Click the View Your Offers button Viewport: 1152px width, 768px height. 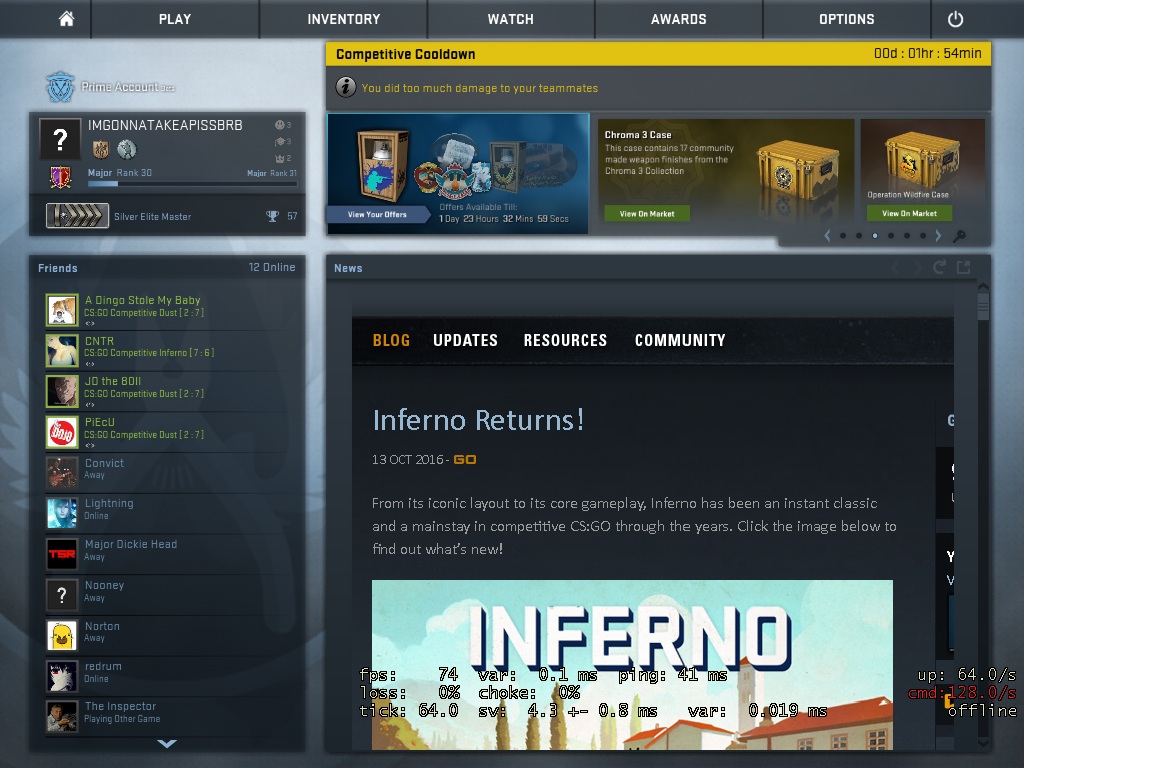coord(377,215)
